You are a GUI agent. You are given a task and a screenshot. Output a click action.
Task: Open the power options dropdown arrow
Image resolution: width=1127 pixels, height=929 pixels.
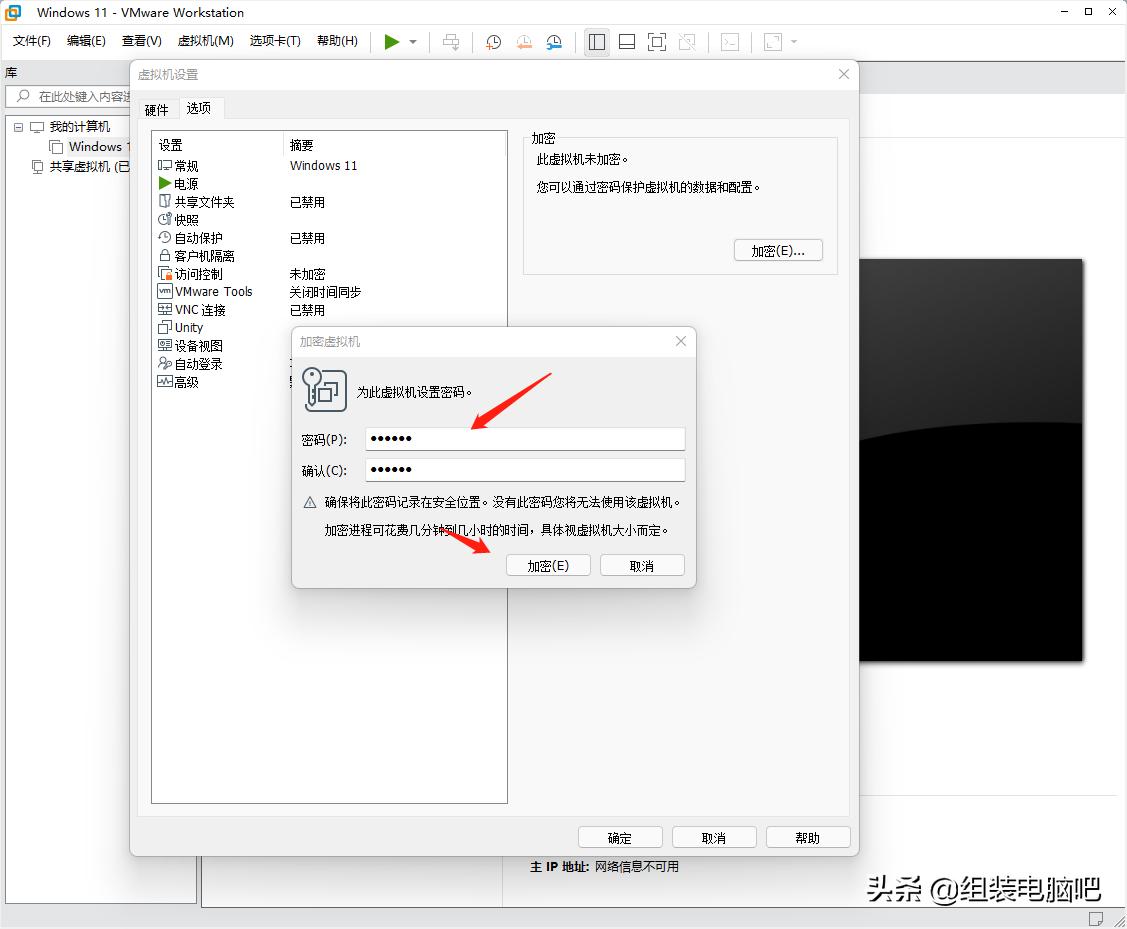[410, 41]
